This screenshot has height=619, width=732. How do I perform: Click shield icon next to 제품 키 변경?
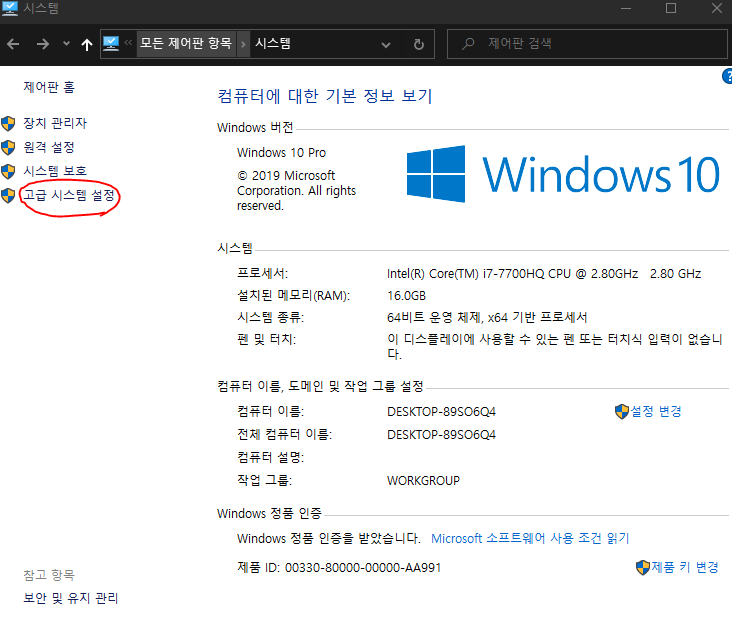point(643,568)
